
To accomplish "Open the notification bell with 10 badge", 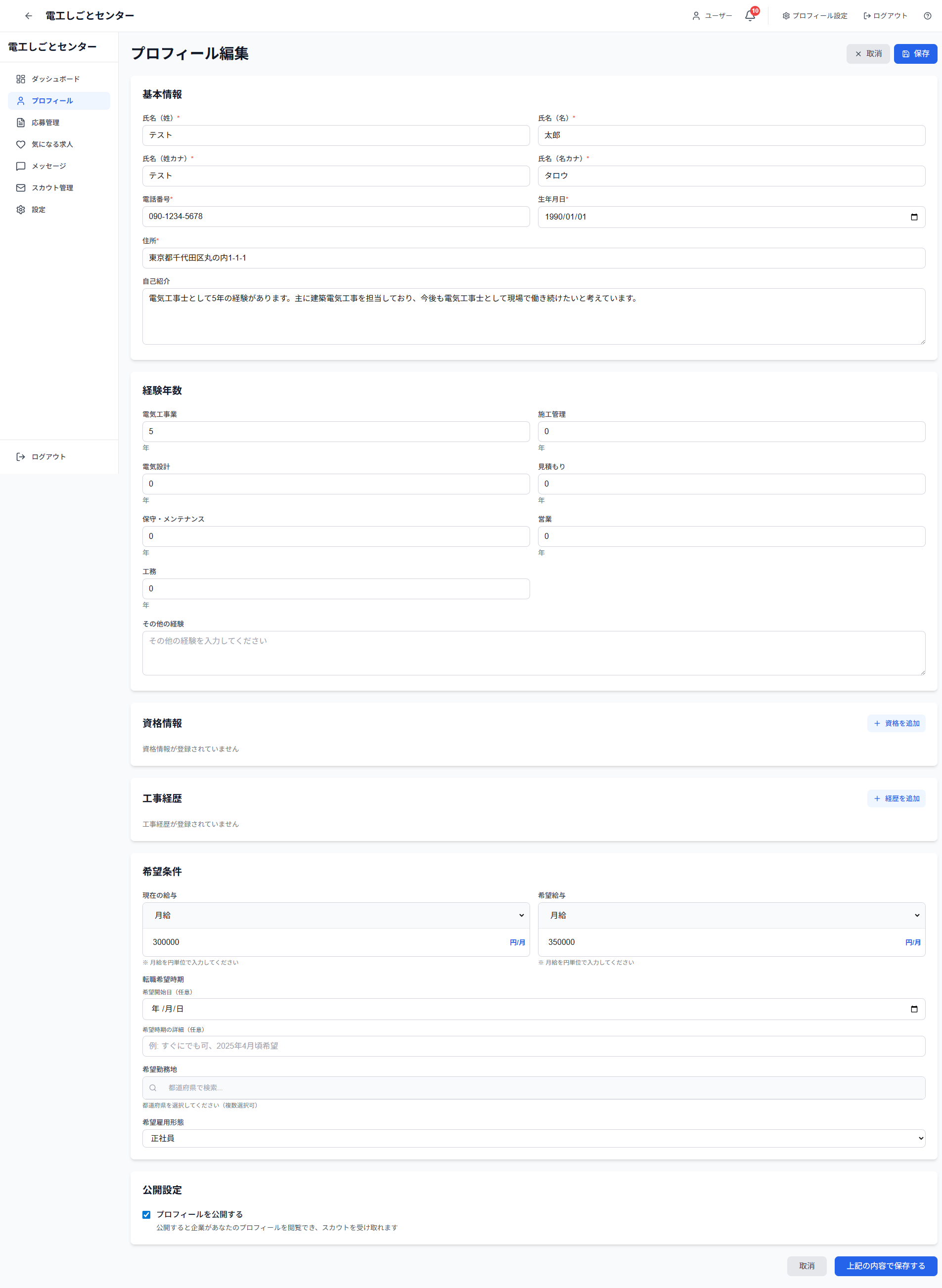I will (x=750, y=16).
